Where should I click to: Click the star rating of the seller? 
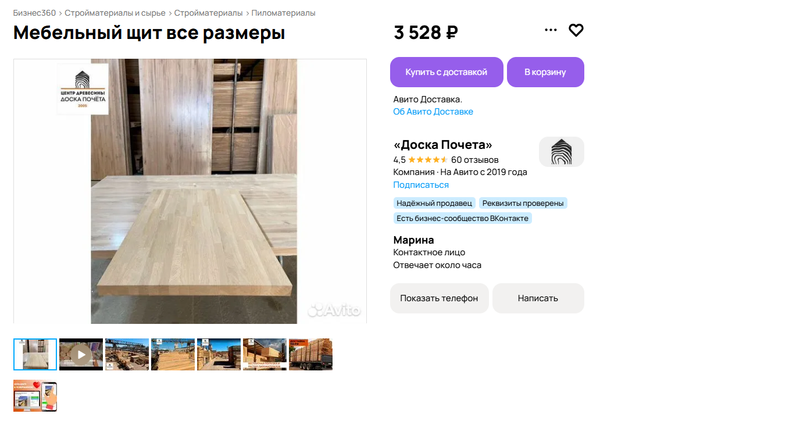pyautogui.click(x=428, y=160)
